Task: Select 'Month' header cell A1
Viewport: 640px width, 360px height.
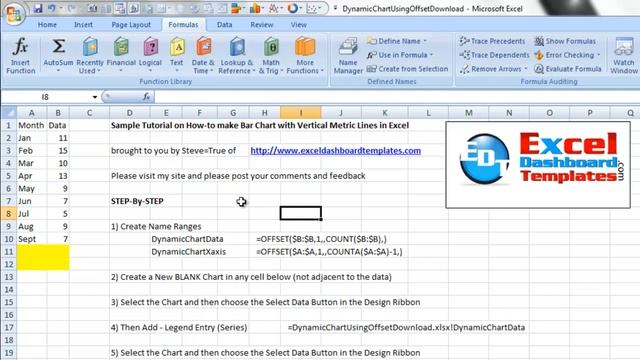Action: tap(31, 125)
